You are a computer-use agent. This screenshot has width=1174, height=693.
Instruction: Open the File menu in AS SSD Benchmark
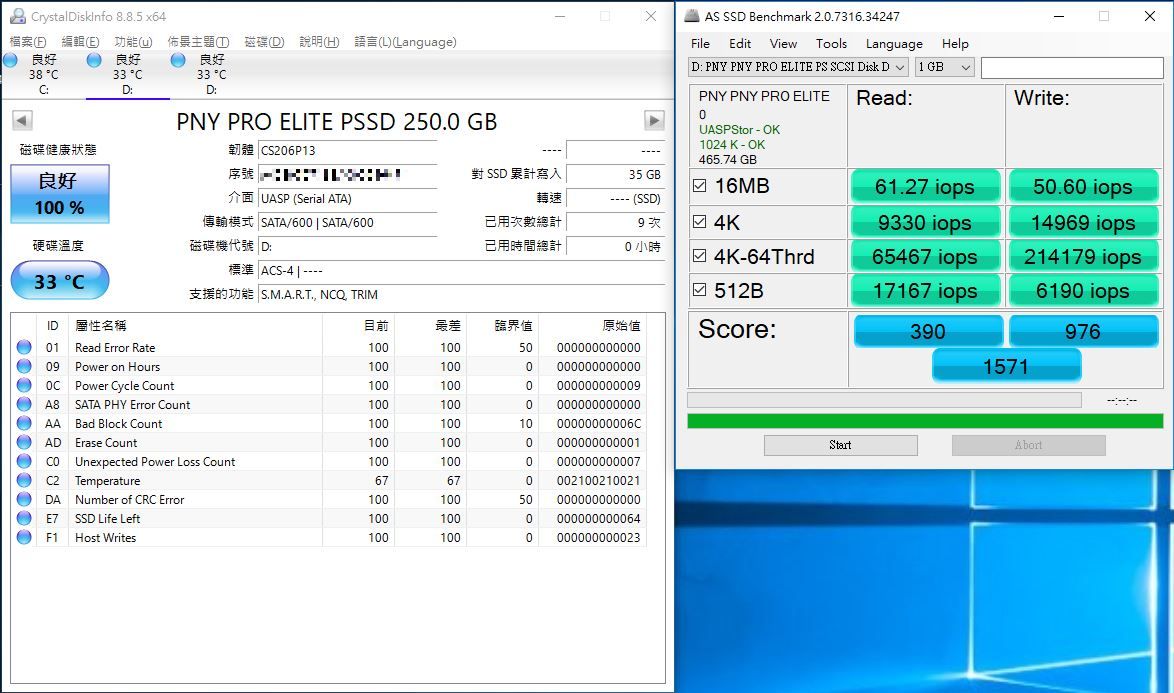coord(700,43)
